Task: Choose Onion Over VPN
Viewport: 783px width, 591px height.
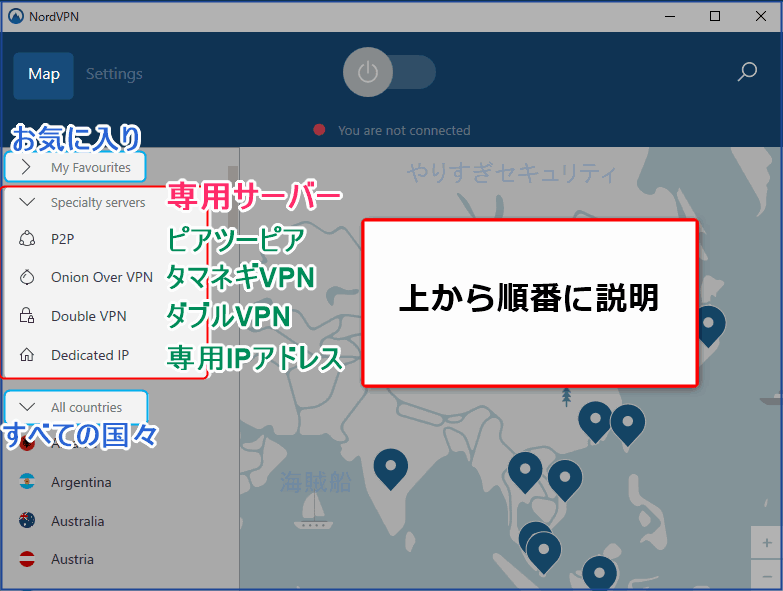Action: pos(102,277)
